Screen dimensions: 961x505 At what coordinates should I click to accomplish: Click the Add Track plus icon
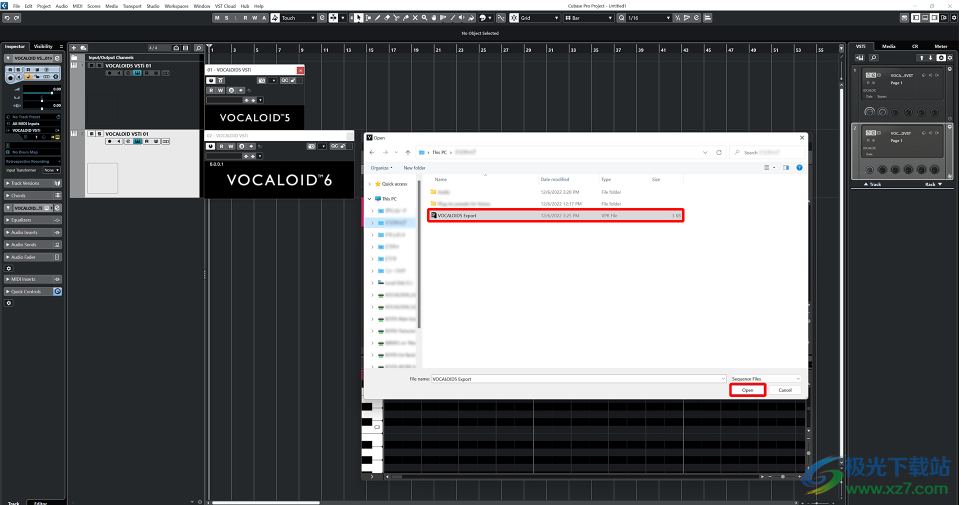click(x=74, y=48)
